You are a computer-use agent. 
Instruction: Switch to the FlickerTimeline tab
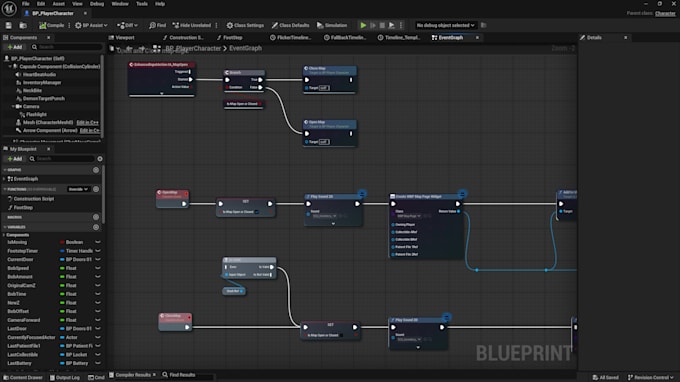pyautogui.click(x=291, y=38)
